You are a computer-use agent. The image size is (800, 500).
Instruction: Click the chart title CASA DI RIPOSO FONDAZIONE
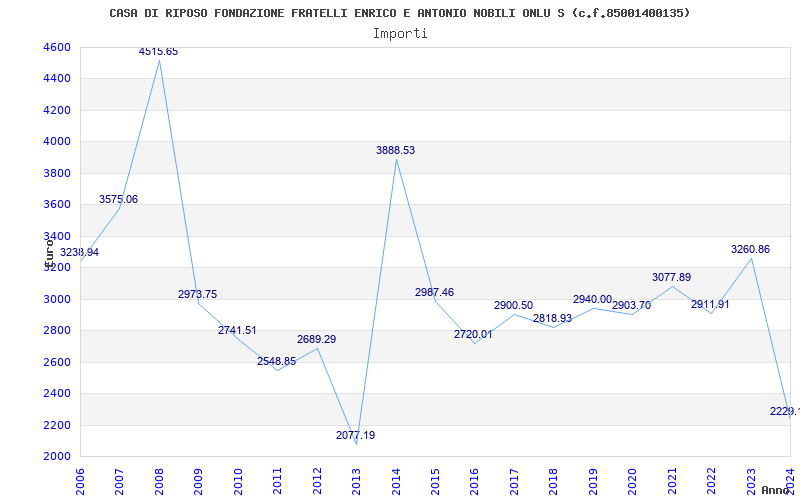(x=399, y=13)
